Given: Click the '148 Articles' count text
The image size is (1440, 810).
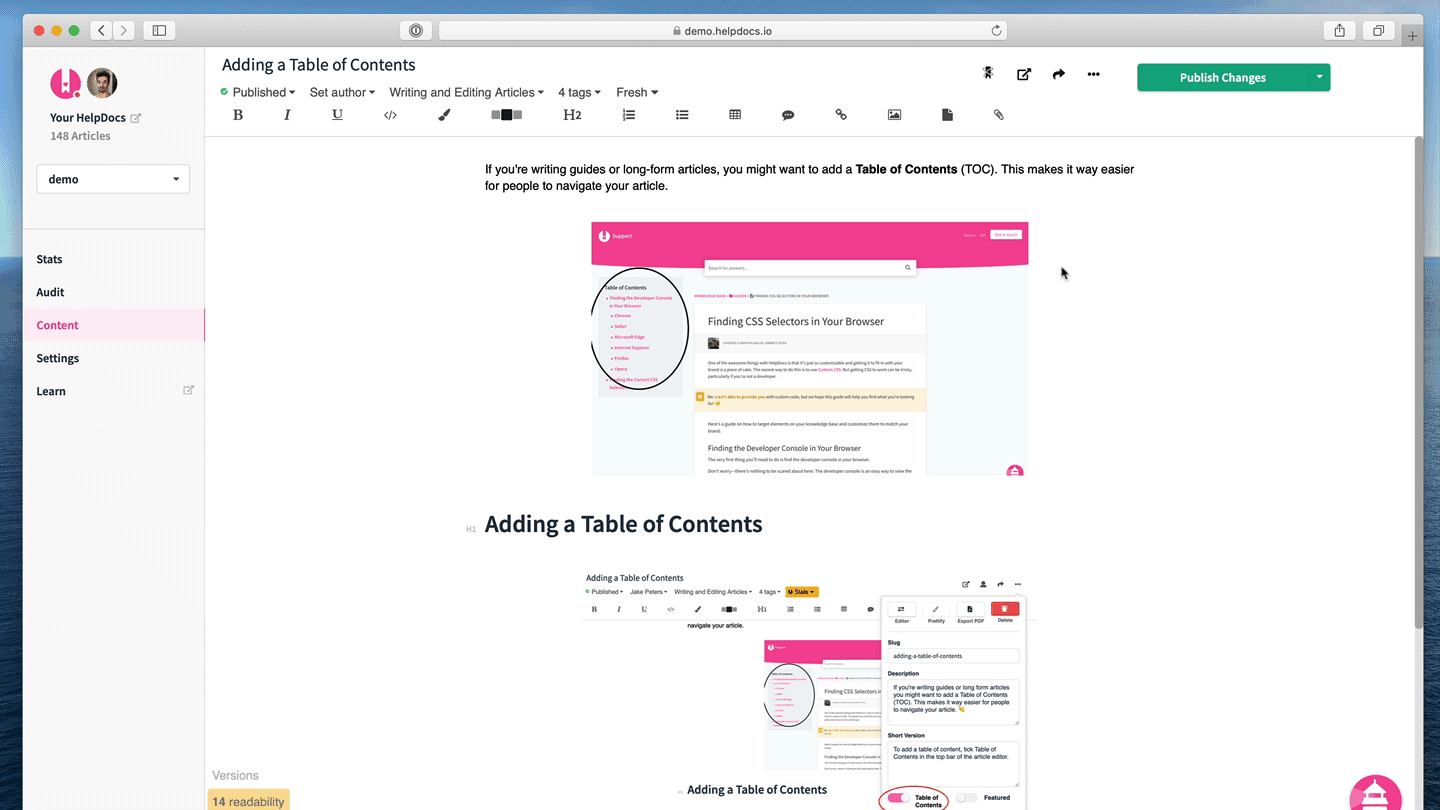Looking at the screenshot, I should tap(80, 136).
